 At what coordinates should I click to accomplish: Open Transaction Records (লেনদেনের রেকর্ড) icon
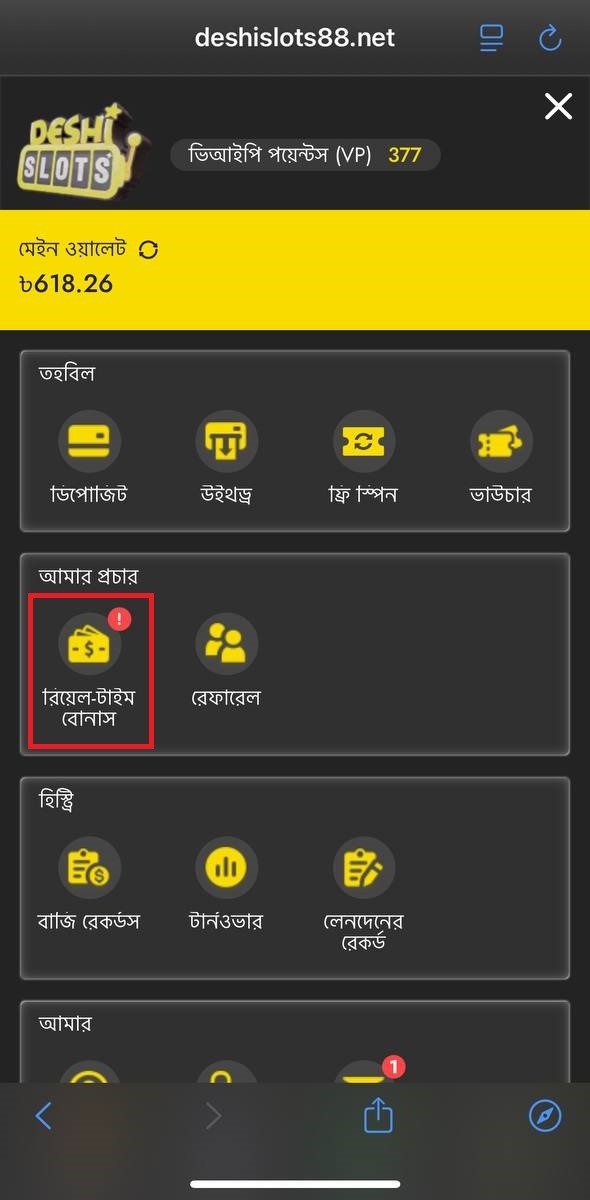[364, 867]
